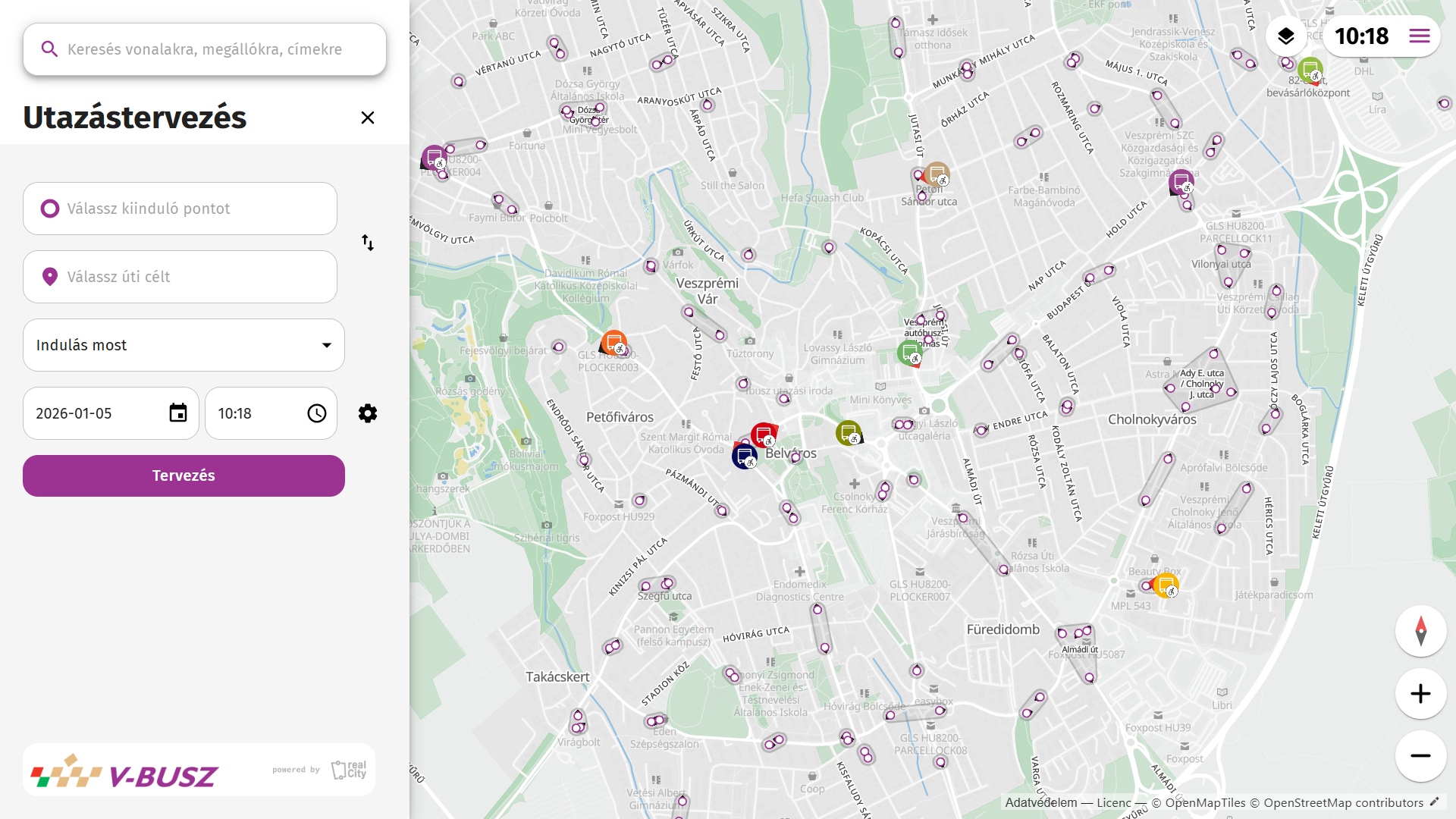Zoom out on the map

[1420, 756]
